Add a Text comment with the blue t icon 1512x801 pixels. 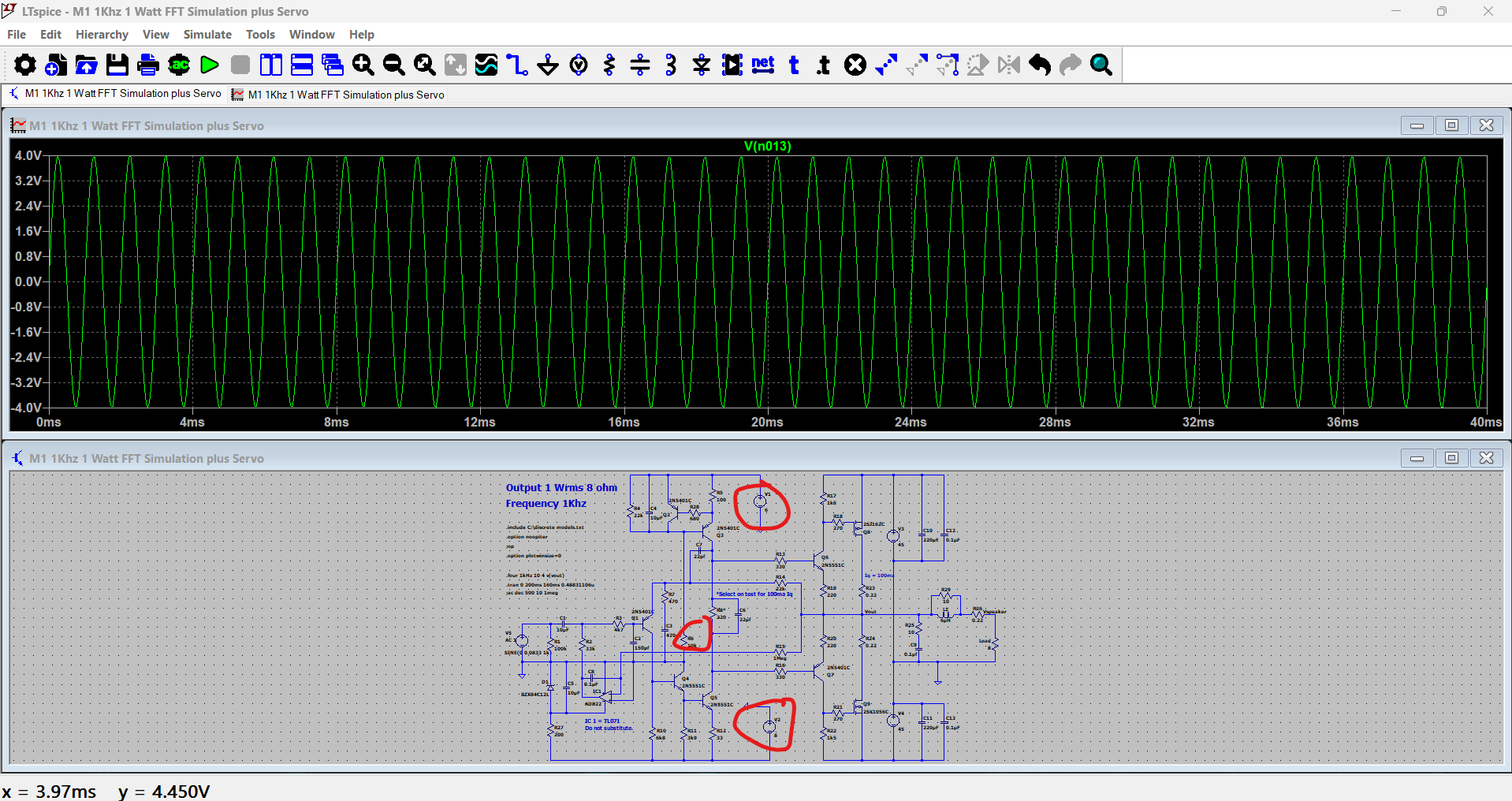click(794, 65)
